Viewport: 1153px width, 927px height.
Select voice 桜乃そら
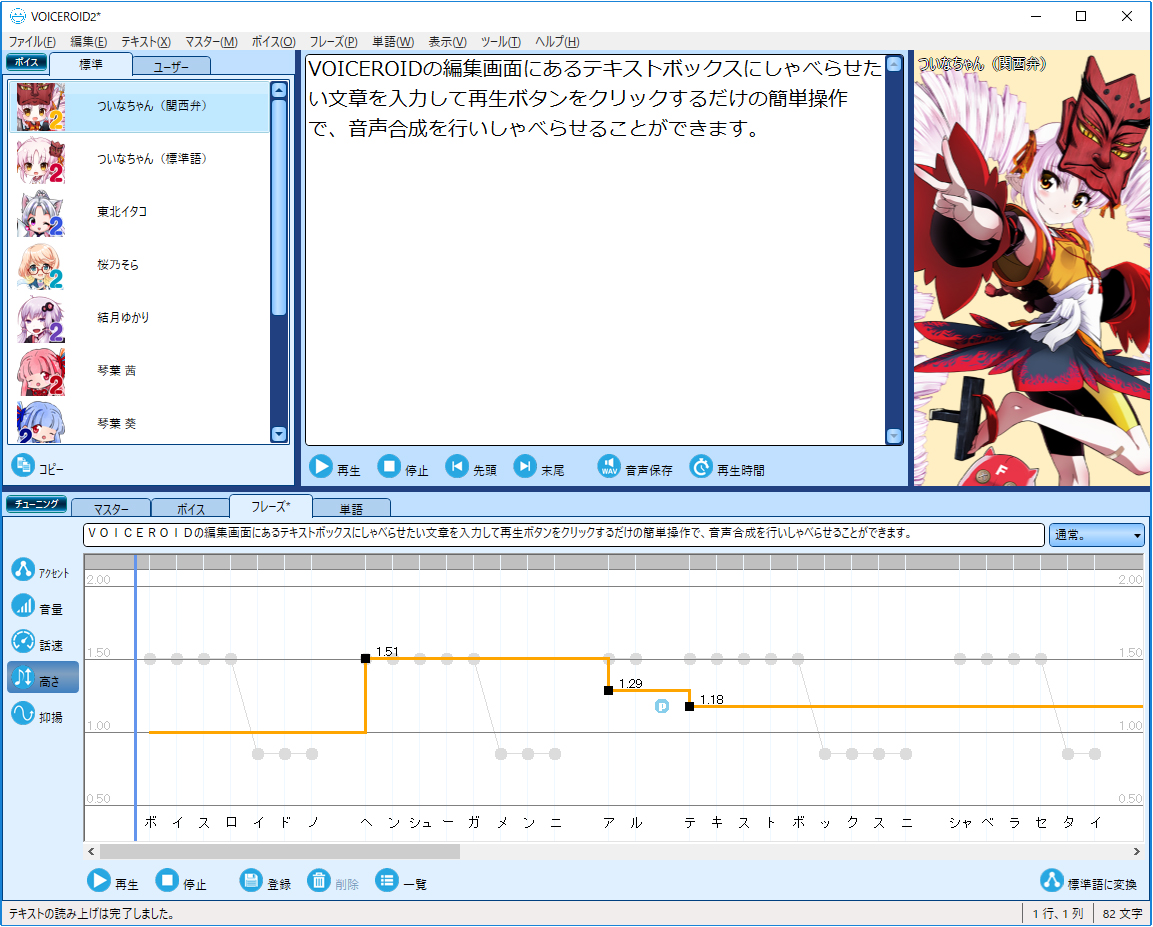(139, 265)
